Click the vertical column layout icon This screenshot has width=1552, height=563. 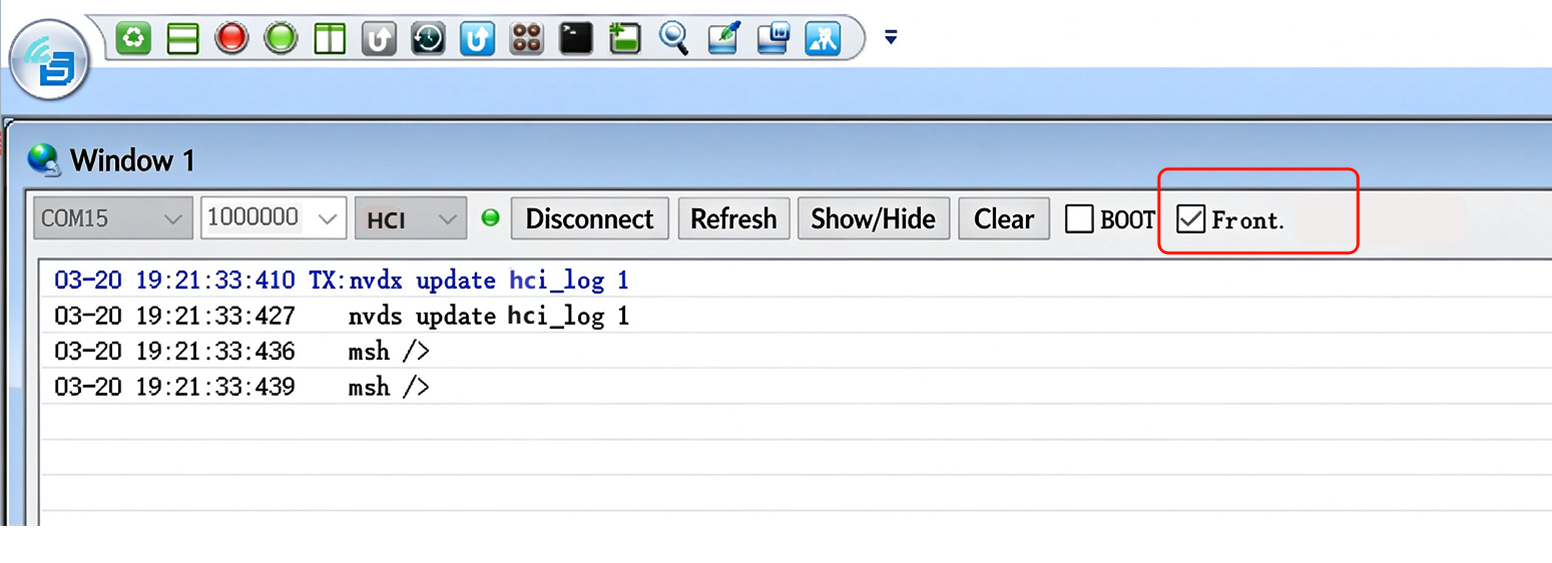coord(330,39)
